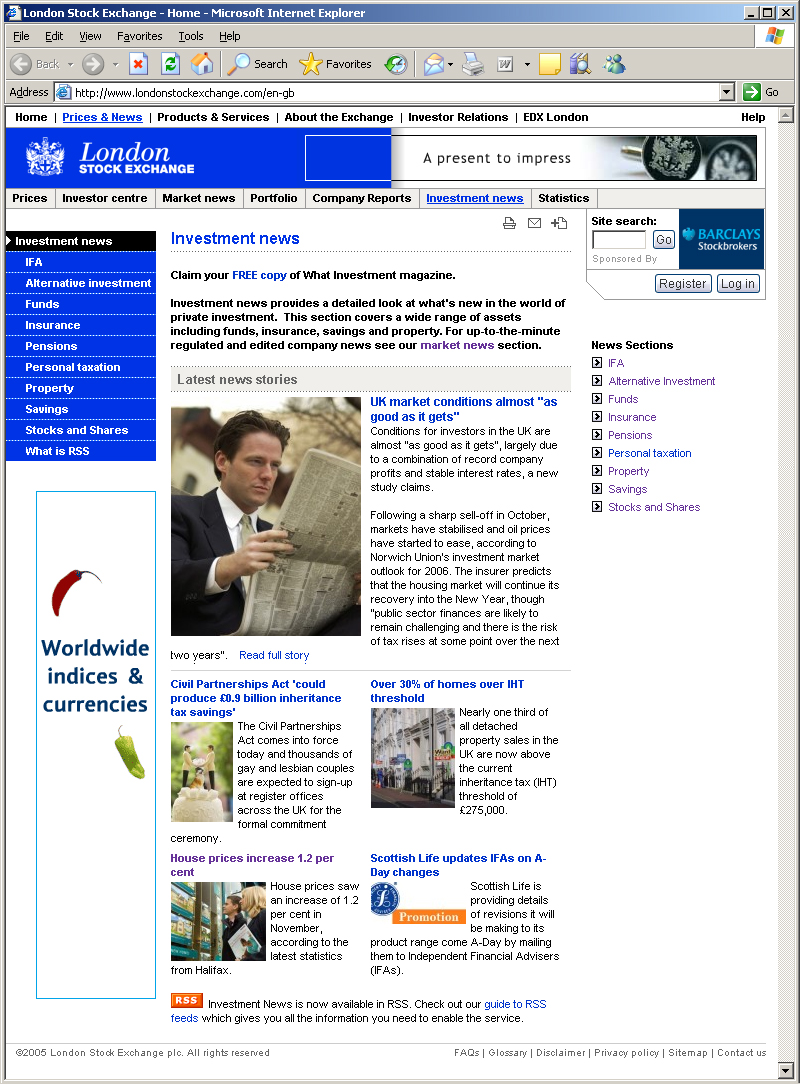Open the View menu

click(x=90, y=36)
